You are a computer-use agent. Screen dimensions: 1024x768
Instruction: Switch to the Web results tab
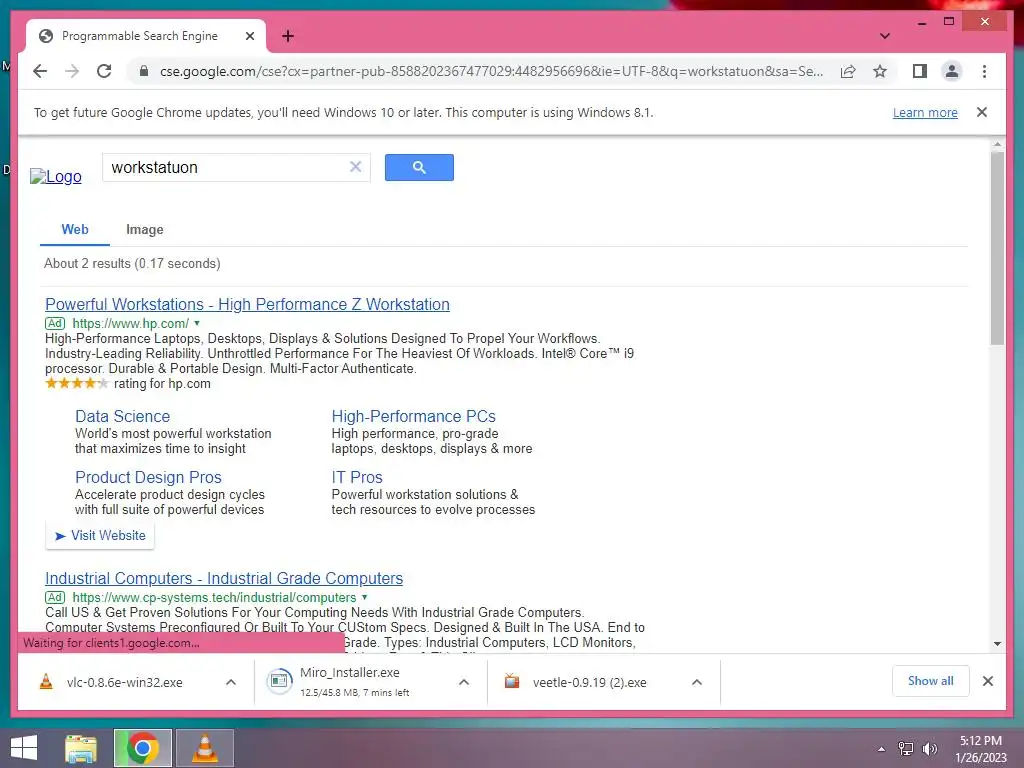tap(75, 229)
